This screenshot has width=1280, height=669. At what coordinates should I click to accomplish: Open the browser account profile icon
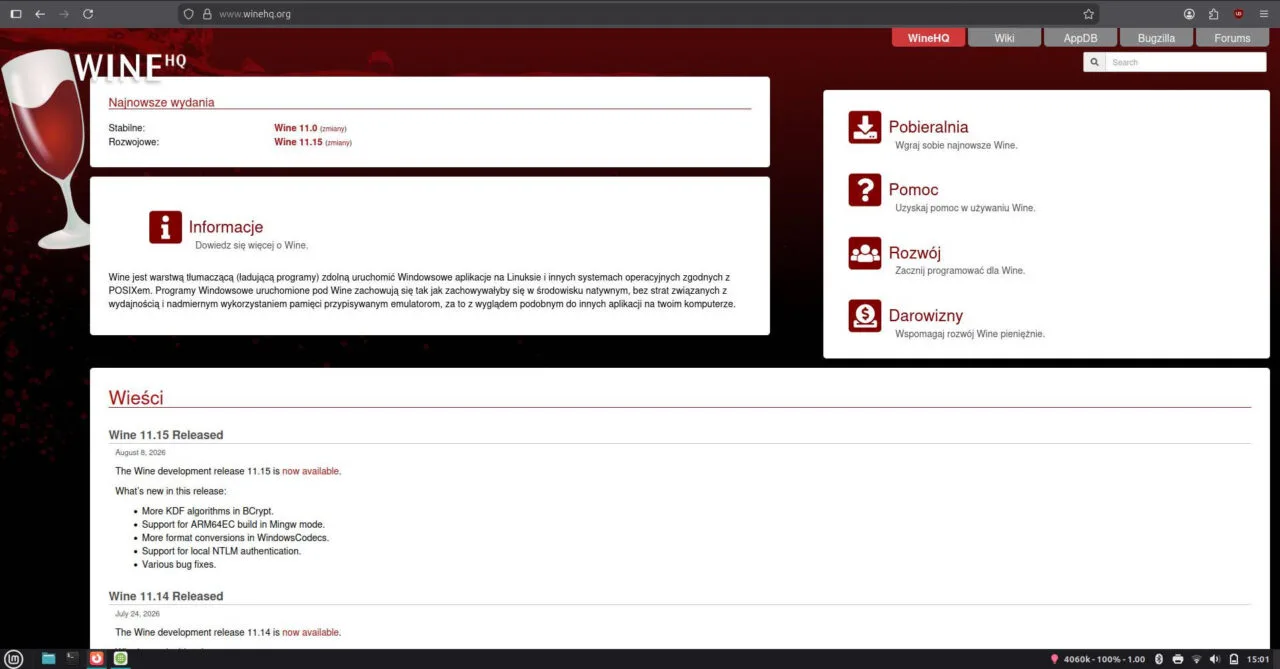pyautogui.click(x=1189, y=14)
